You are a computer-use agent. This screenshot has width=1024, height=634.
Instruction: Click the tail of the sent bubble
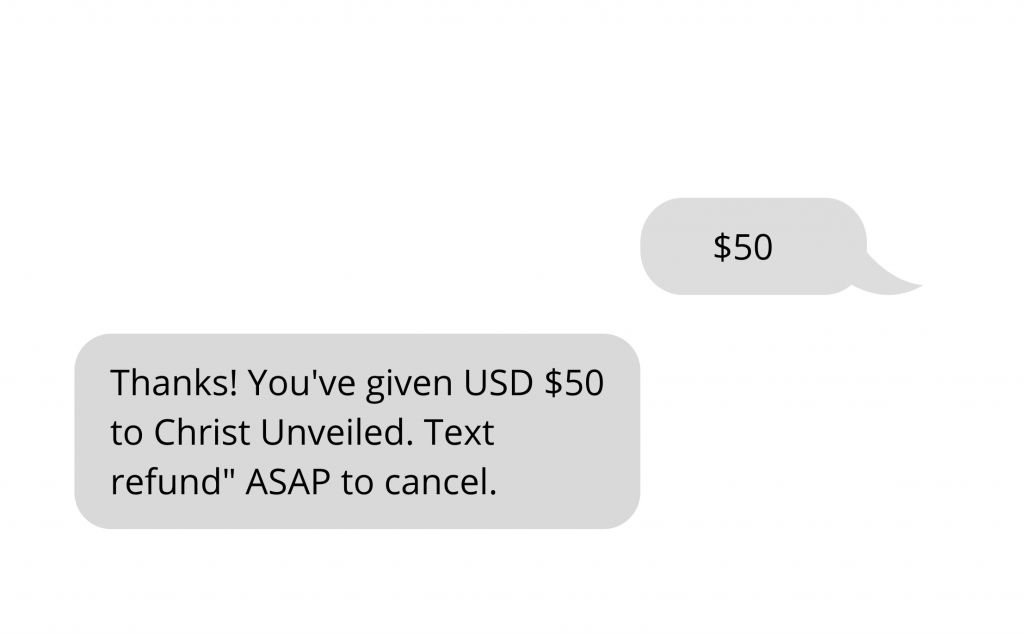pyautogui.click(x=895, y=281)
